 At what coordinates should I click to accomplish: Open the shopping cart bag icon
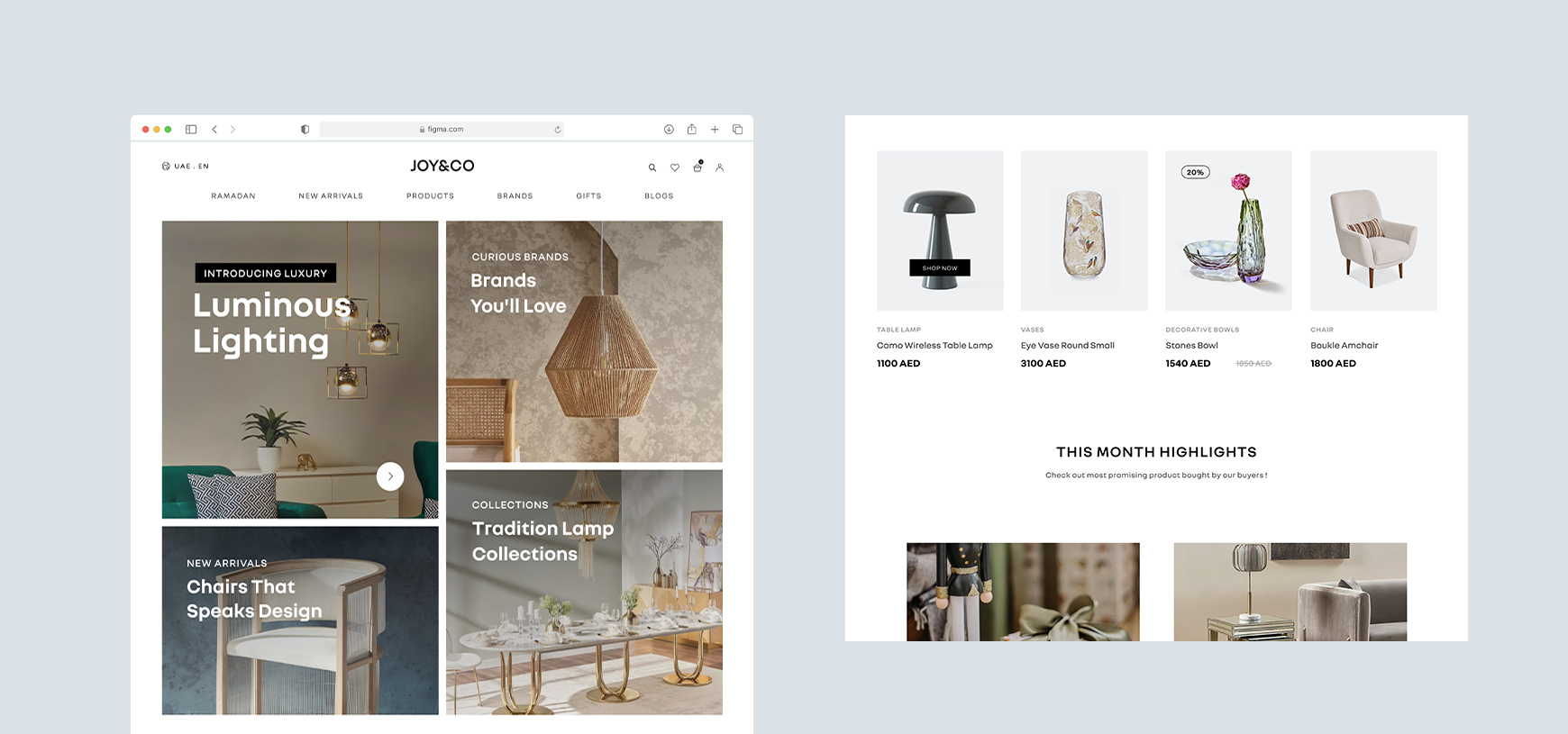(697, 167)
